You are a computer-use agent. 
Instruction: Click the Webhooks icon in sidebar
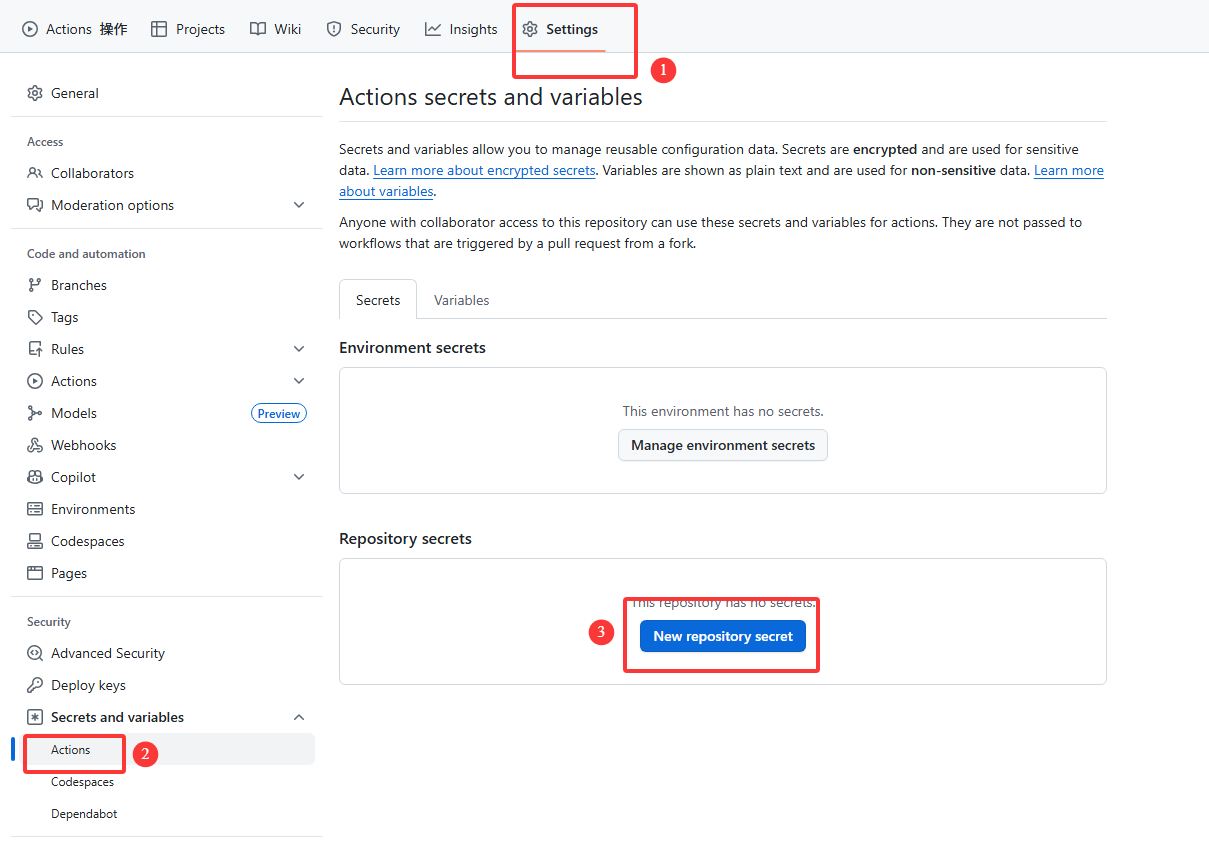[35, 445]
